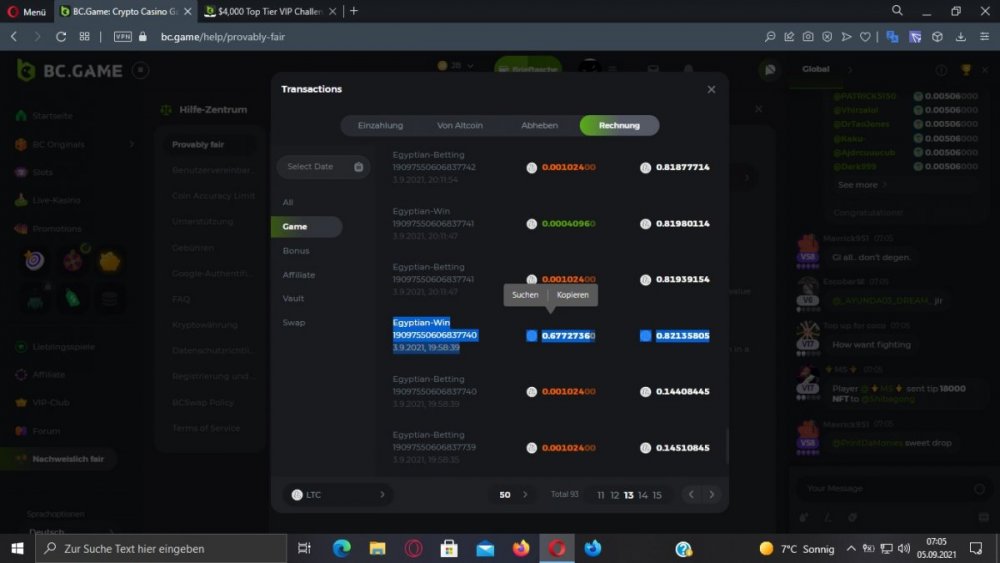Click the snapshot camera icon in toolbar
Image resolution: width=1000 pixels, height=563 pixels.
coord(807,36)
